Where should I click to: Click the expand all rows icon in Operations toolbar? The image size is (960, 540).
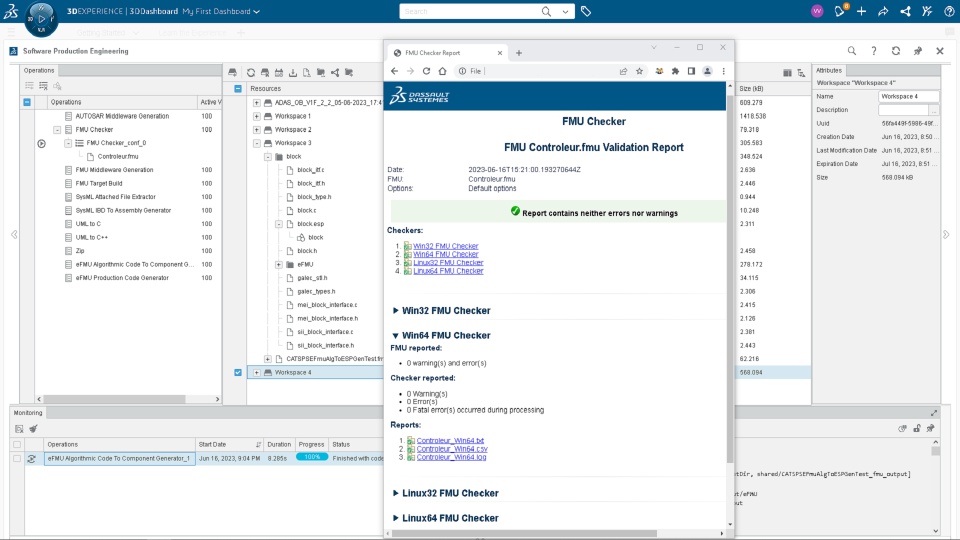click(x=29, y=86)
